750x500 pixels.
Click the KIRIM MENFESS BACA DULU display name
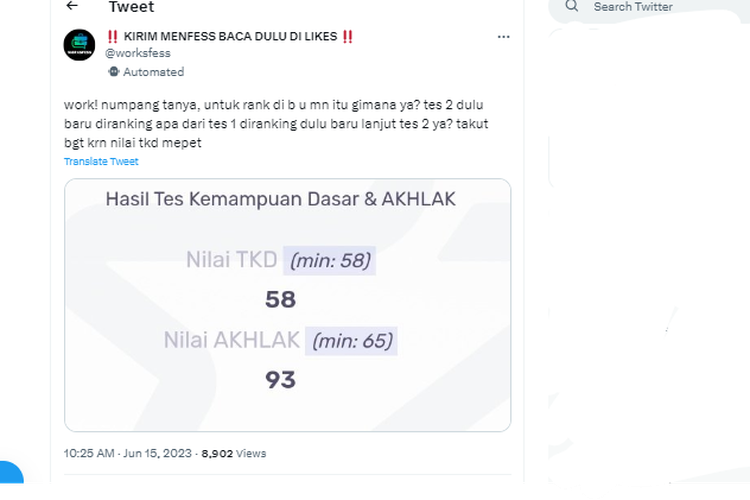tap(230, 36)
